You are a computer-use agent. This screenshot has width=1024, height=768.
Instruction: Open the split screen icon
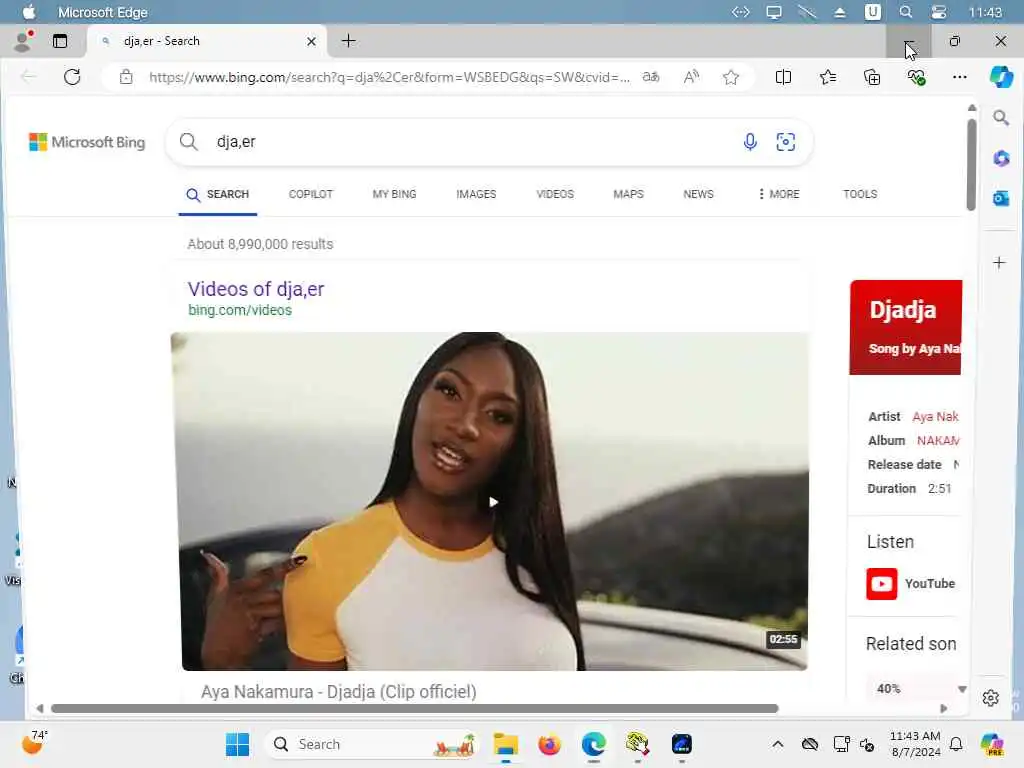(x=783, y=77)
